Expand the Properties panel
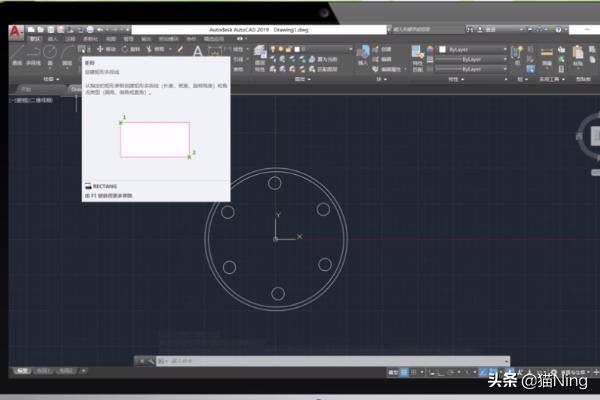The image size is (600, 400). pyautogui.click(x=456, y=79)
